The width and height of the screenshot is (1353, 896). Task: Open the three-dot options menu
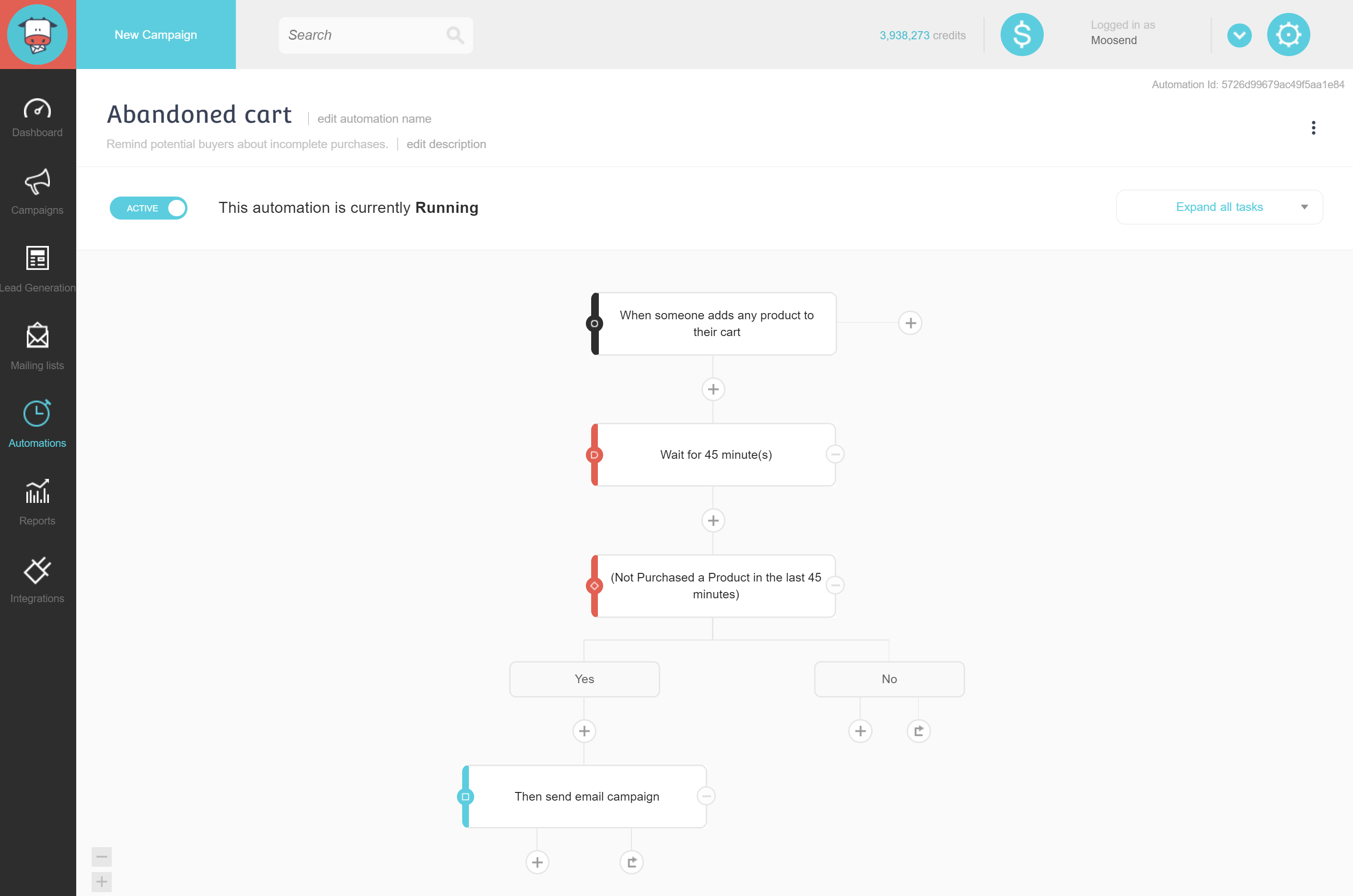coord(1314,128)
